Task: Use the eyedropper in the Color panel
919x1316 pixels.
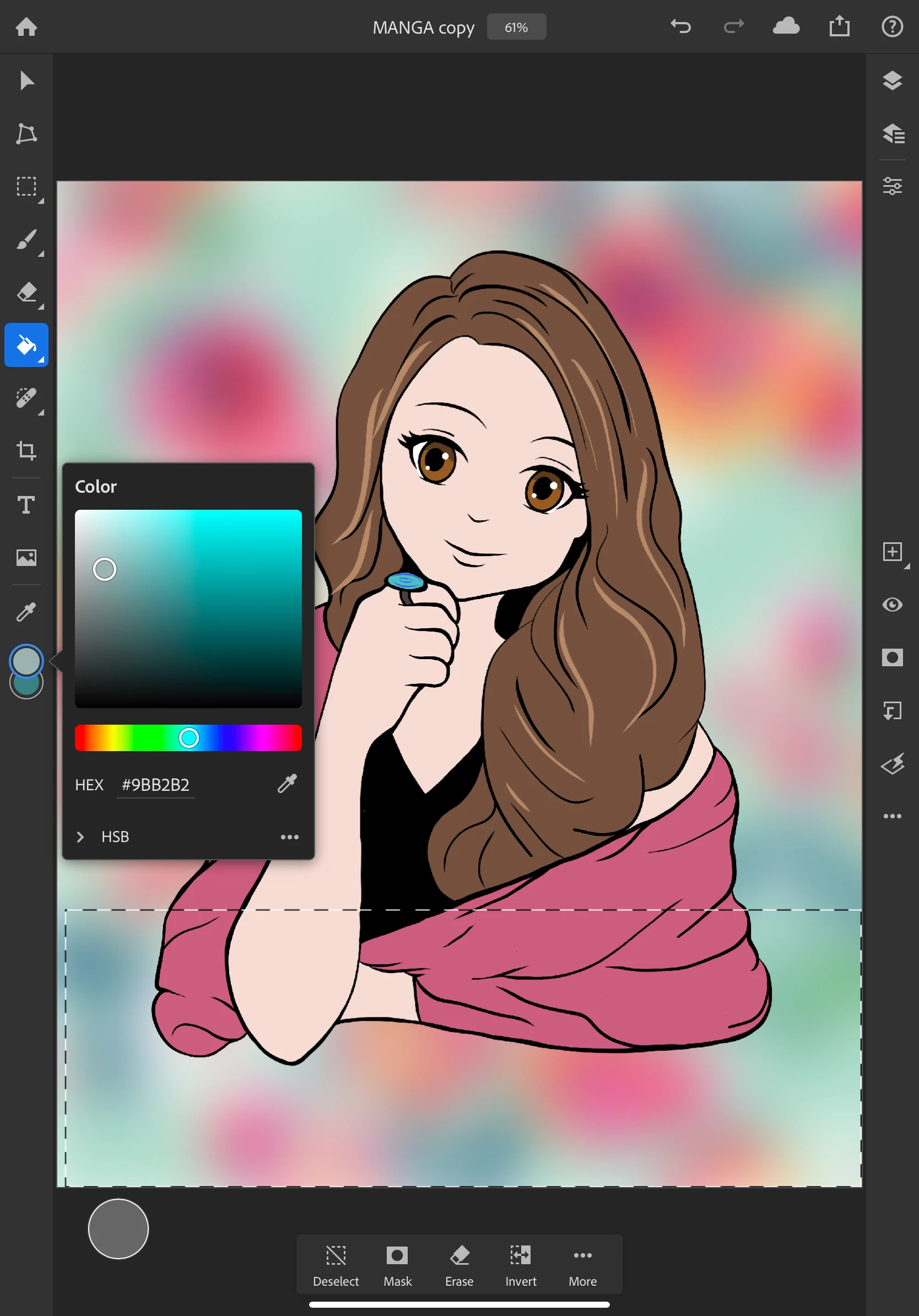Action: (x=287, y=783)
